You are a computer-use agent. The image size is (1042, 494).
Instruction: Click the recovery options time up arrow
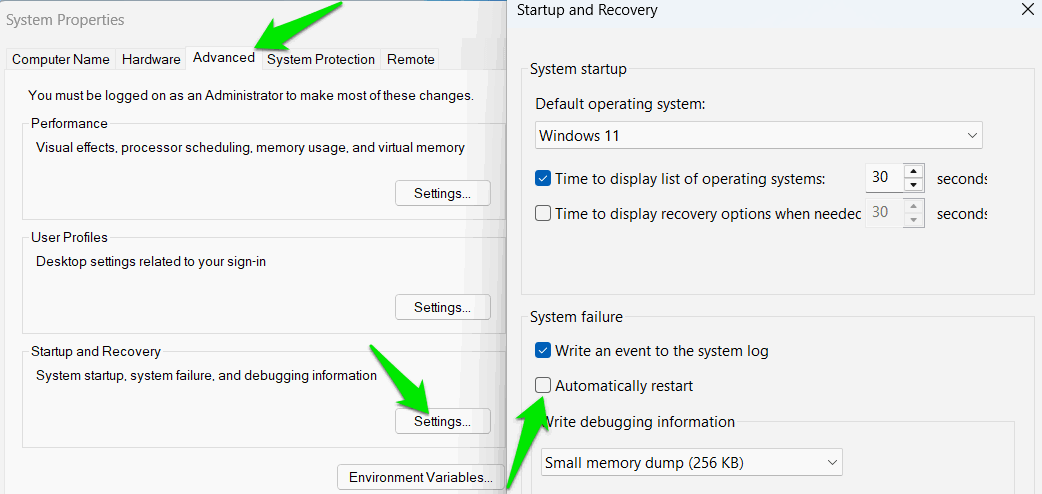tap(914, 206)
